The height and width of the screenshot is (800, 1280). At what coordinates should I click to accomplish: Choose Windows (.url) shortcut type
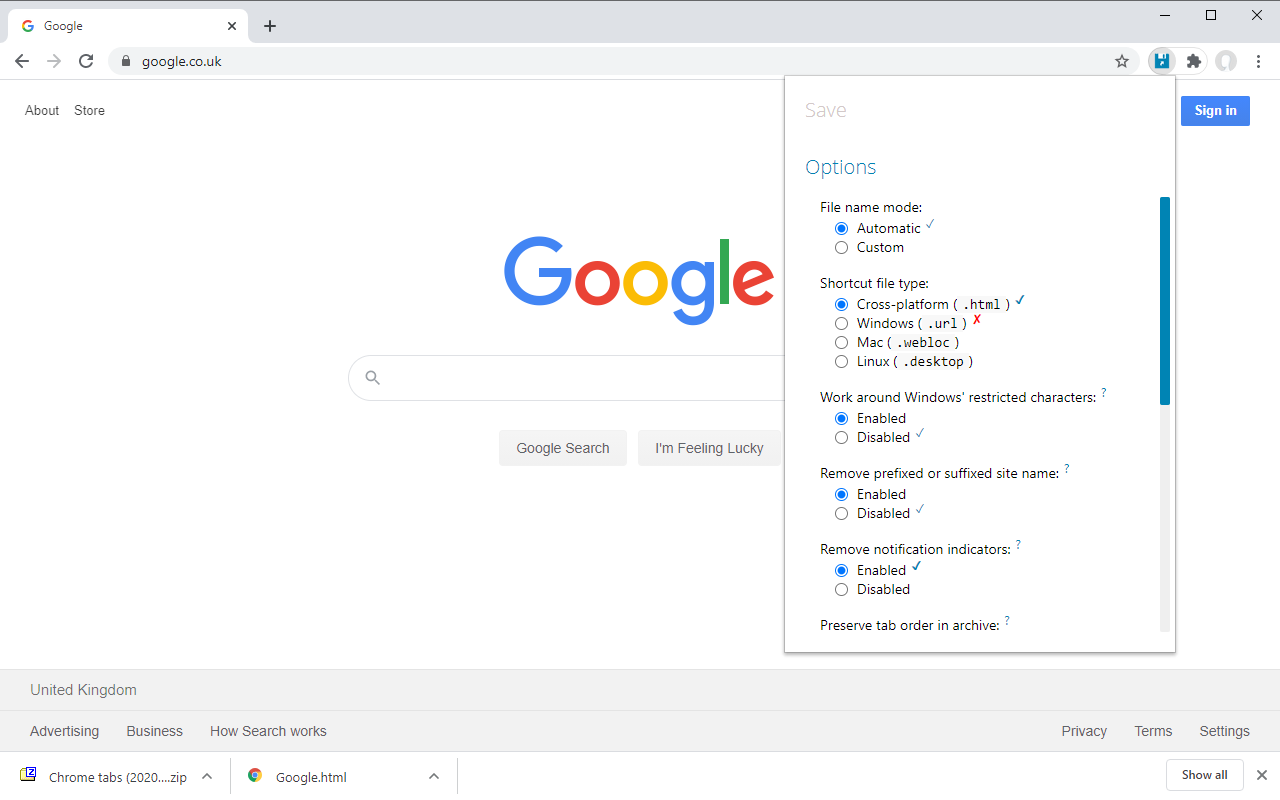841,324
